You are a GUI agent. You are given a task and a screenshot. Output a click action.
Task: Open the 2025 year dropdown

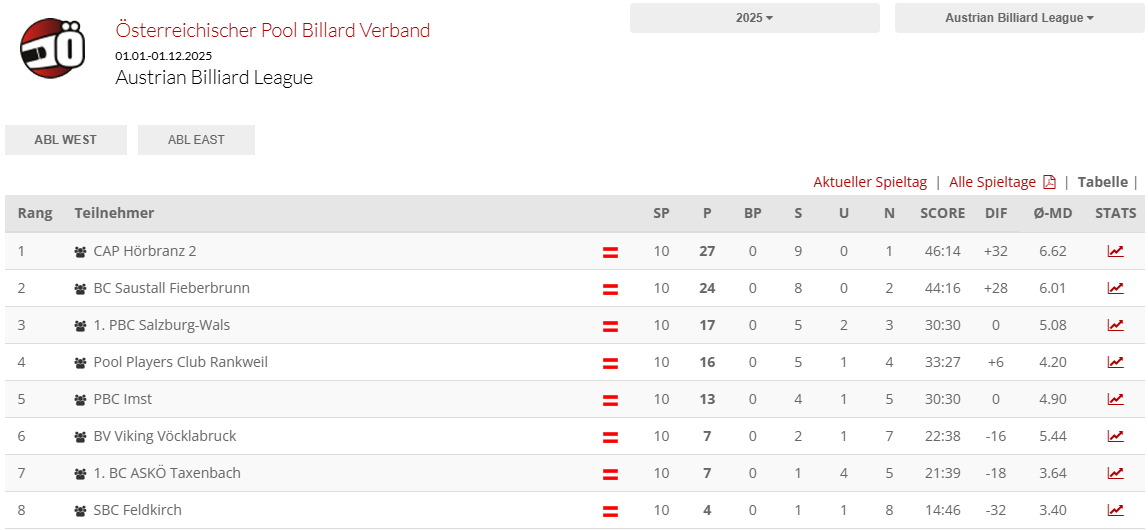click(x=754, y=18)
